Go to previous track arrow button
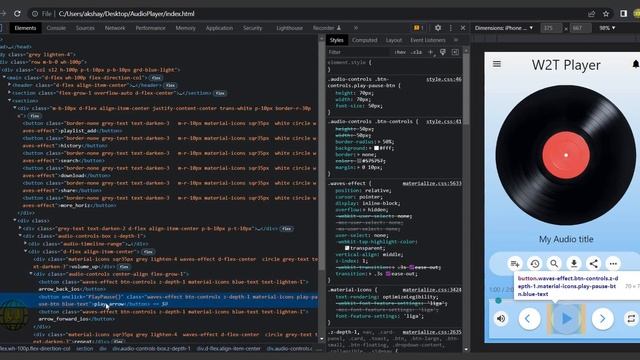The height and width of the screenshot is (360, 640). pyautogui.click(x=529, y=318)
